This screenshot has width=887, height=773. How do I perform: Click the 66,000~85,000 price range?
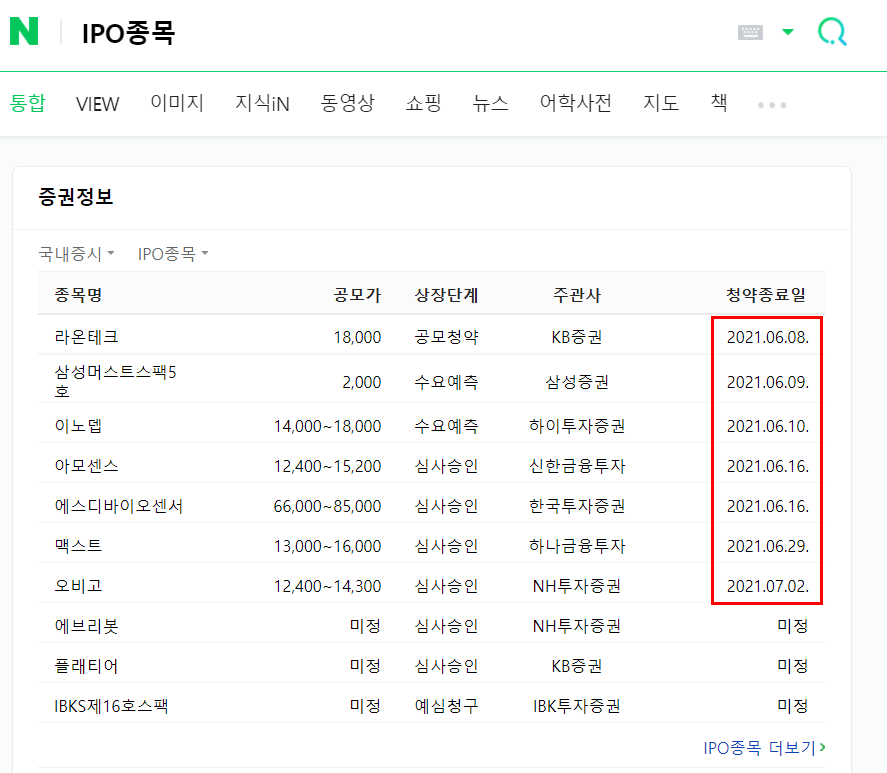[328, 506]
